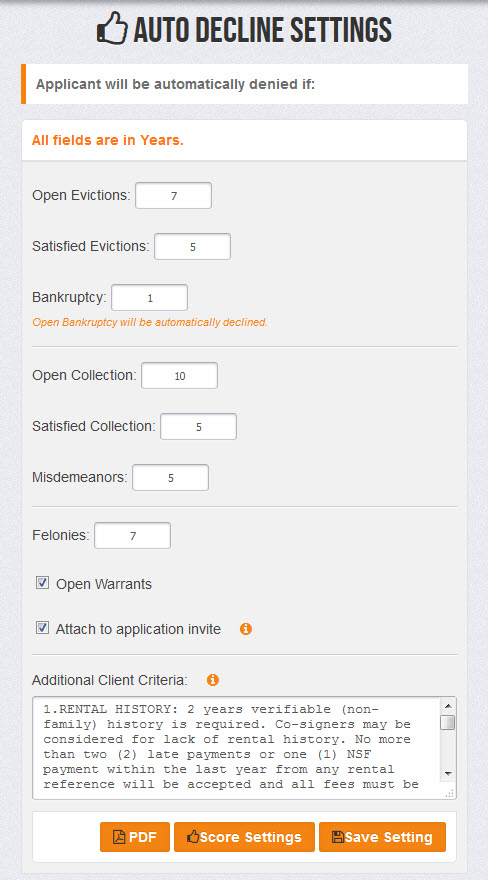Screen dimensions: 488x880
Task: Click the floppy disk icon on Save Setting
Action: 338,837
